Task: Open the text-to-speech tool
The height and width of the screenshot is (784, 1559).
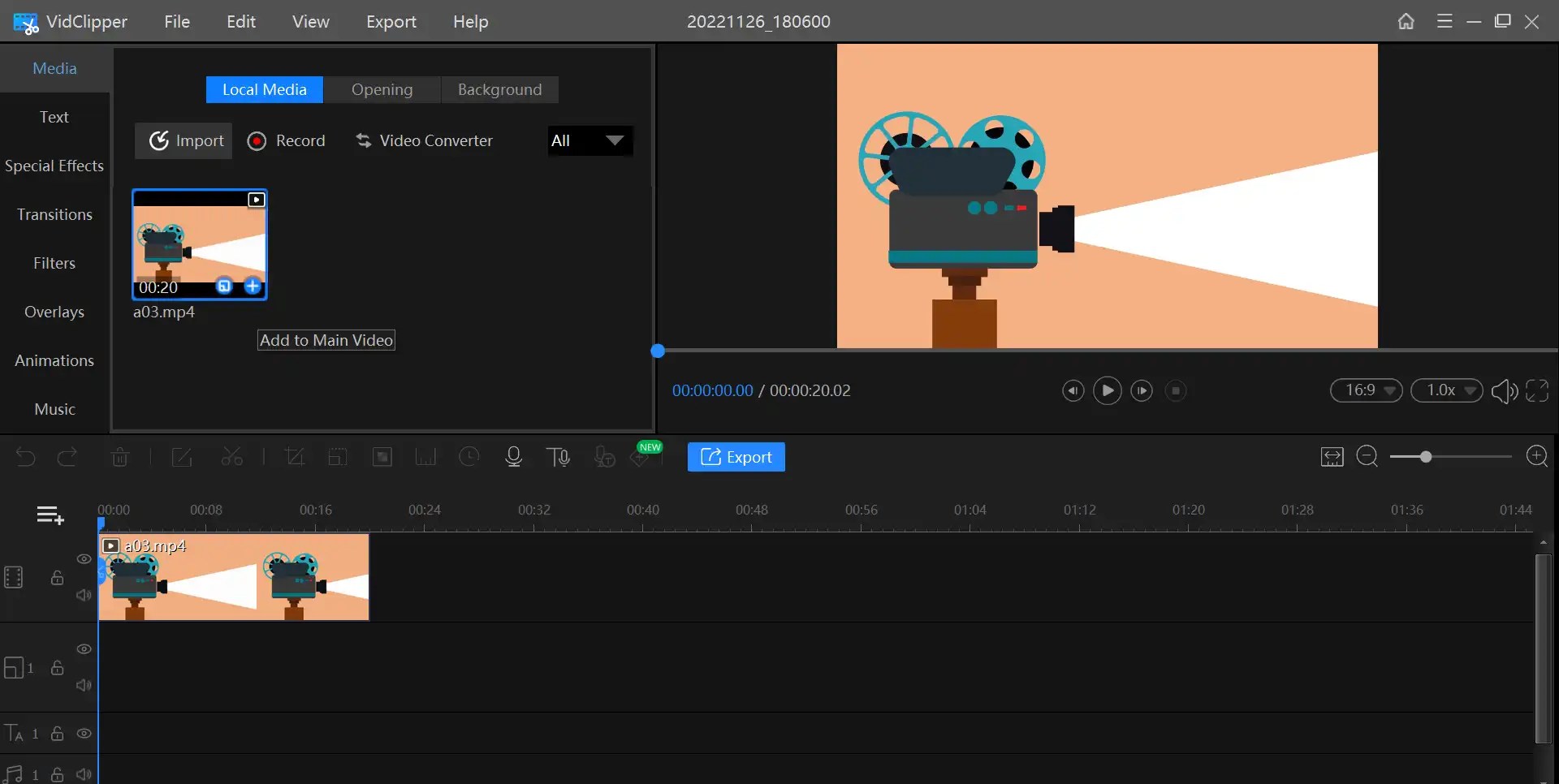Action: coord(559,456)
